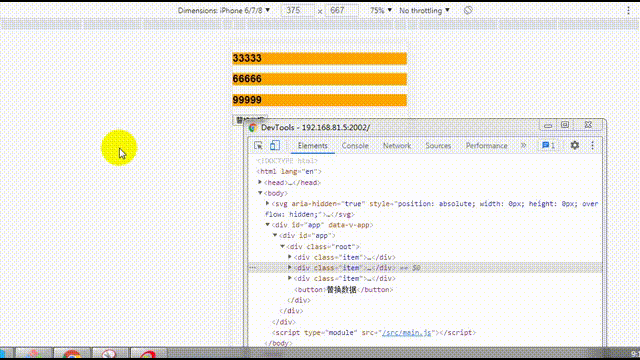This screenshot has height=360, width=640.
Task: Click the width field showing 375
Action: pyautogui.click(x=298, y=11)
